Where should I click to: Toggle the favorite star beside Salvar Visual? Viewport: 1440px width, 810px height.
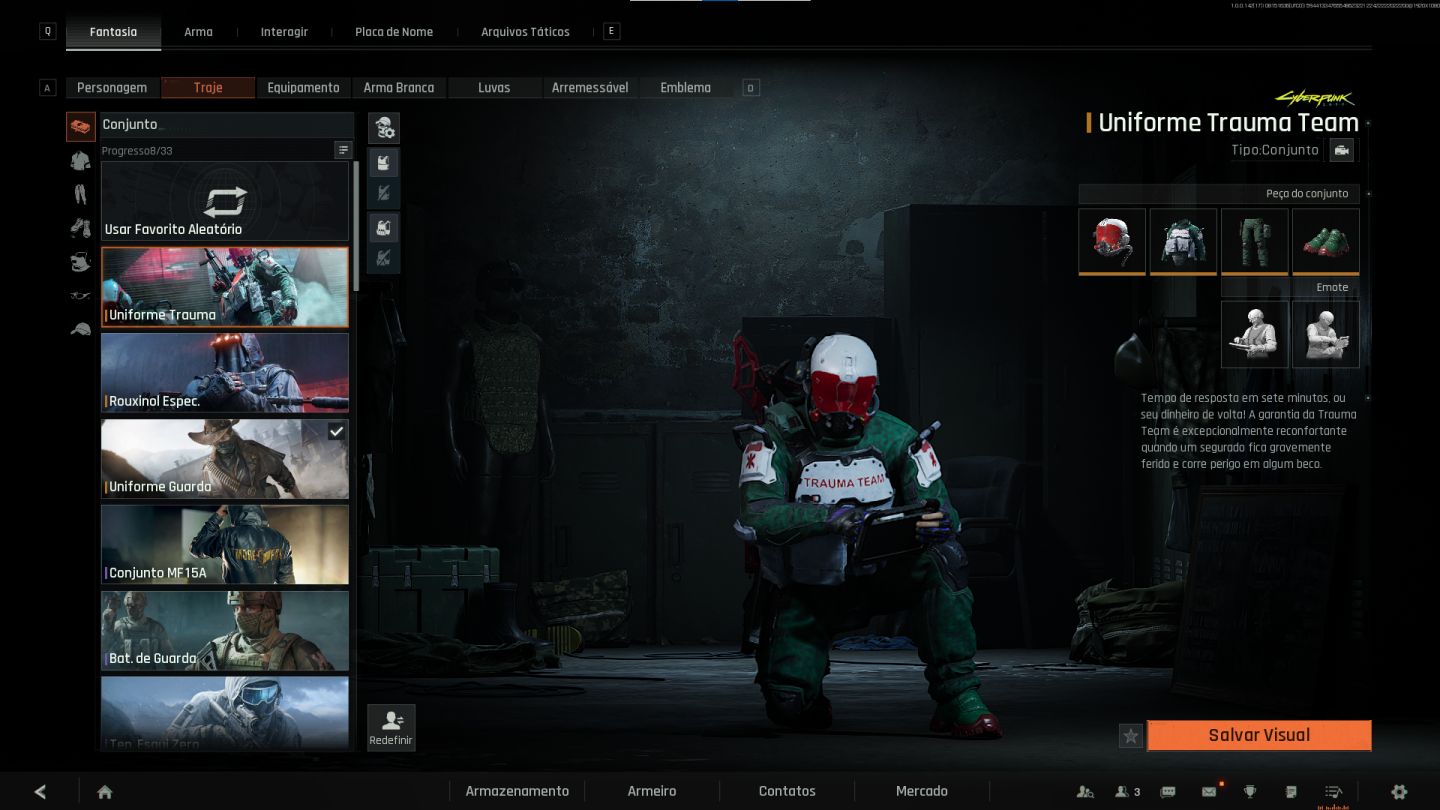[x=1131, y=736]
